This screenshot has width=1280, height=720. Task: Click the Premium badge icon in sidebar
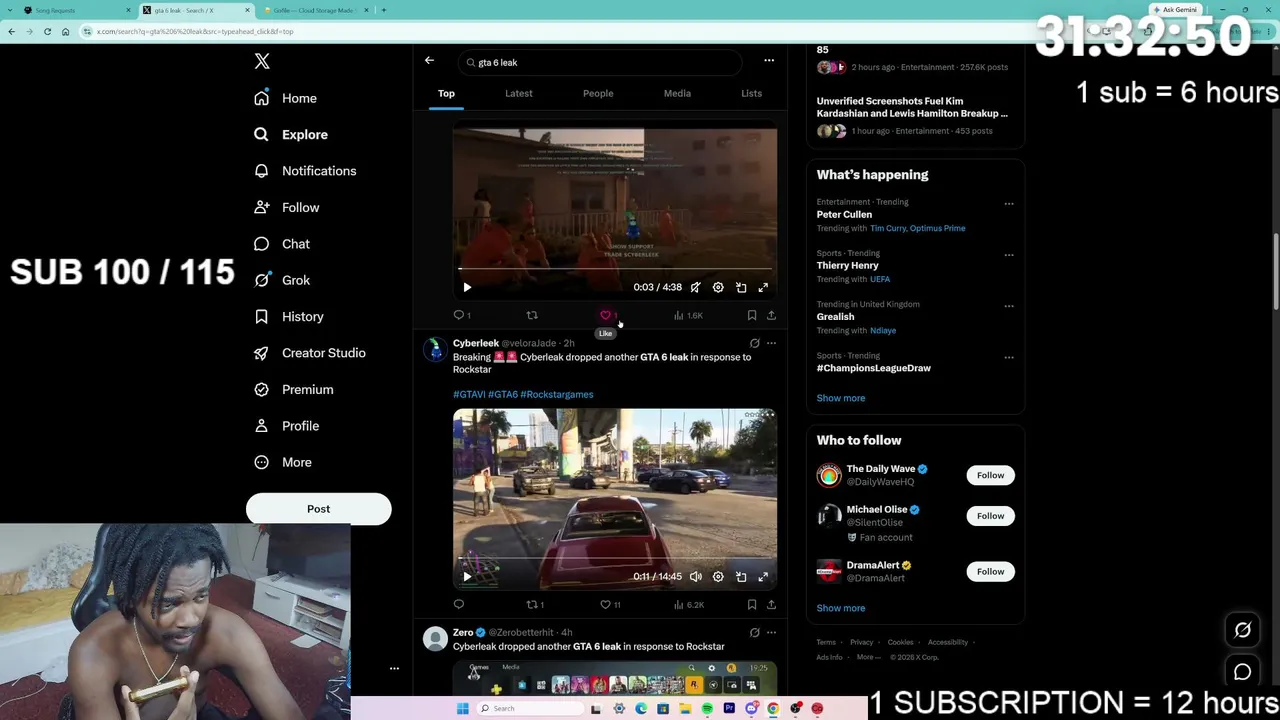click(261, 389)
